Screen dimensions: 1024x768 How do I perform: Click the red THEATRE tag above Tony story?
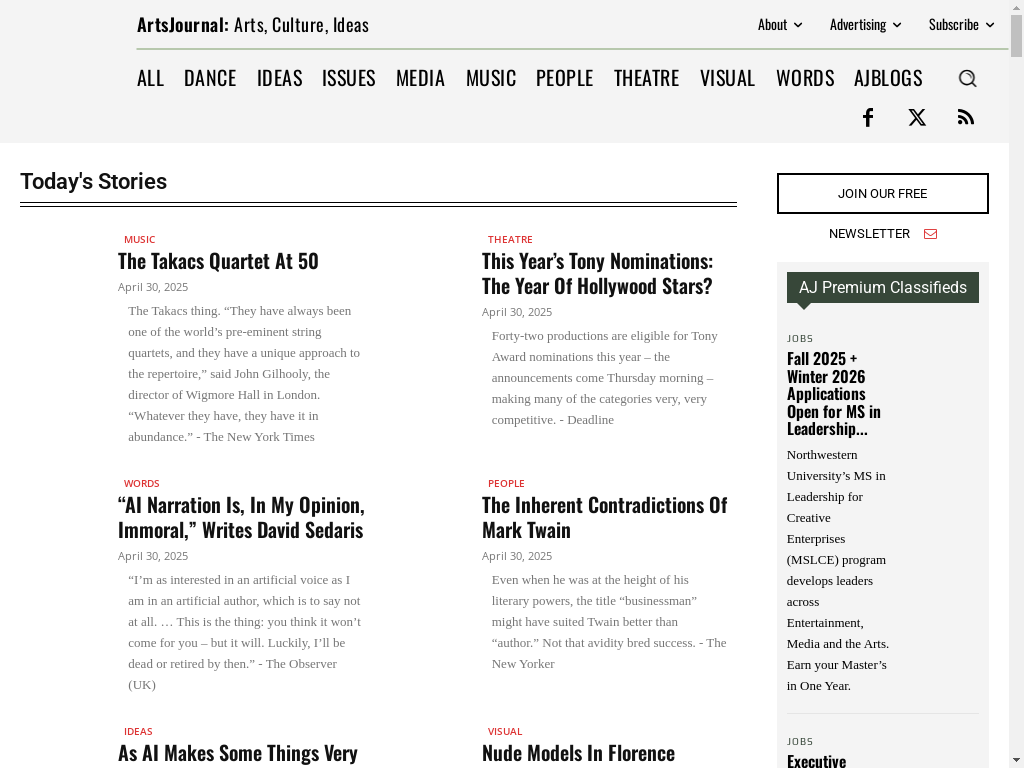pos(510,240)
